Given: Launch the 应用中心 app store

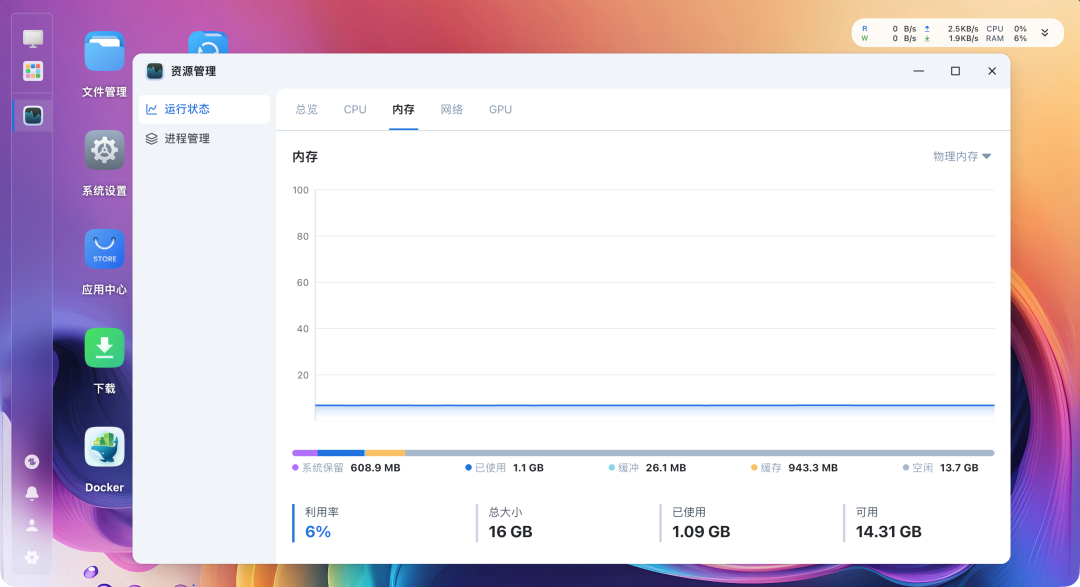Looking at the screenshot, I should coord(103,249).
